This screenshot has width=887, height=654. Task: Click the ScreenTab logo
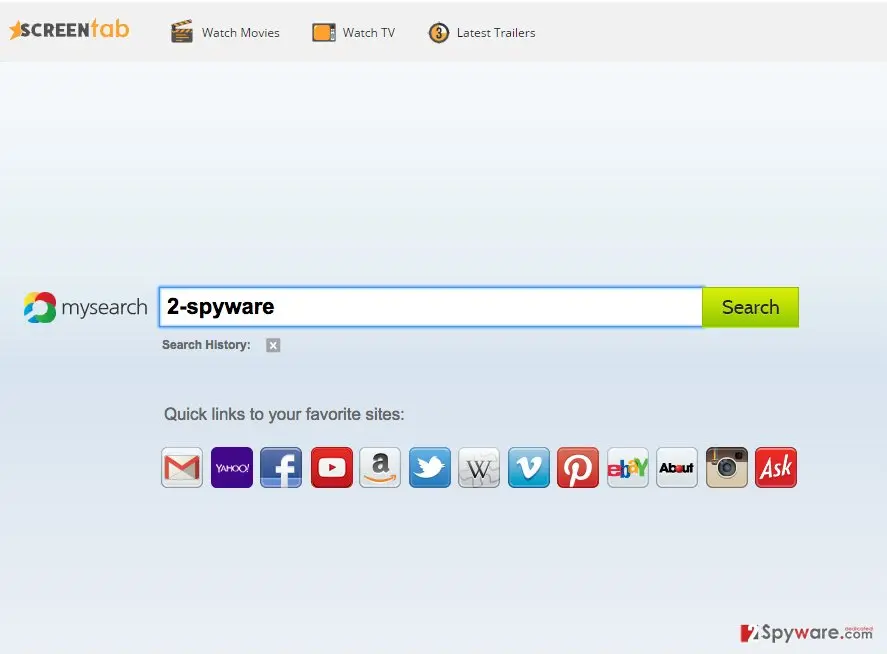tap(69, 29)
